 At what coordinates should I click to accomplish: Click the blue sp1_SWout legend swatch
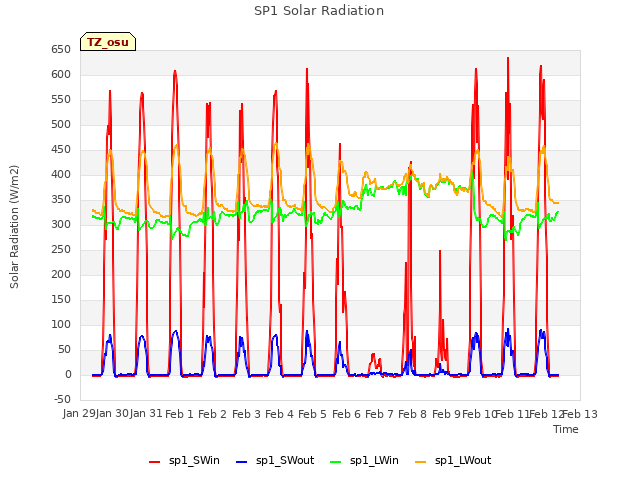pyautogui.click(x=242, y=462)
